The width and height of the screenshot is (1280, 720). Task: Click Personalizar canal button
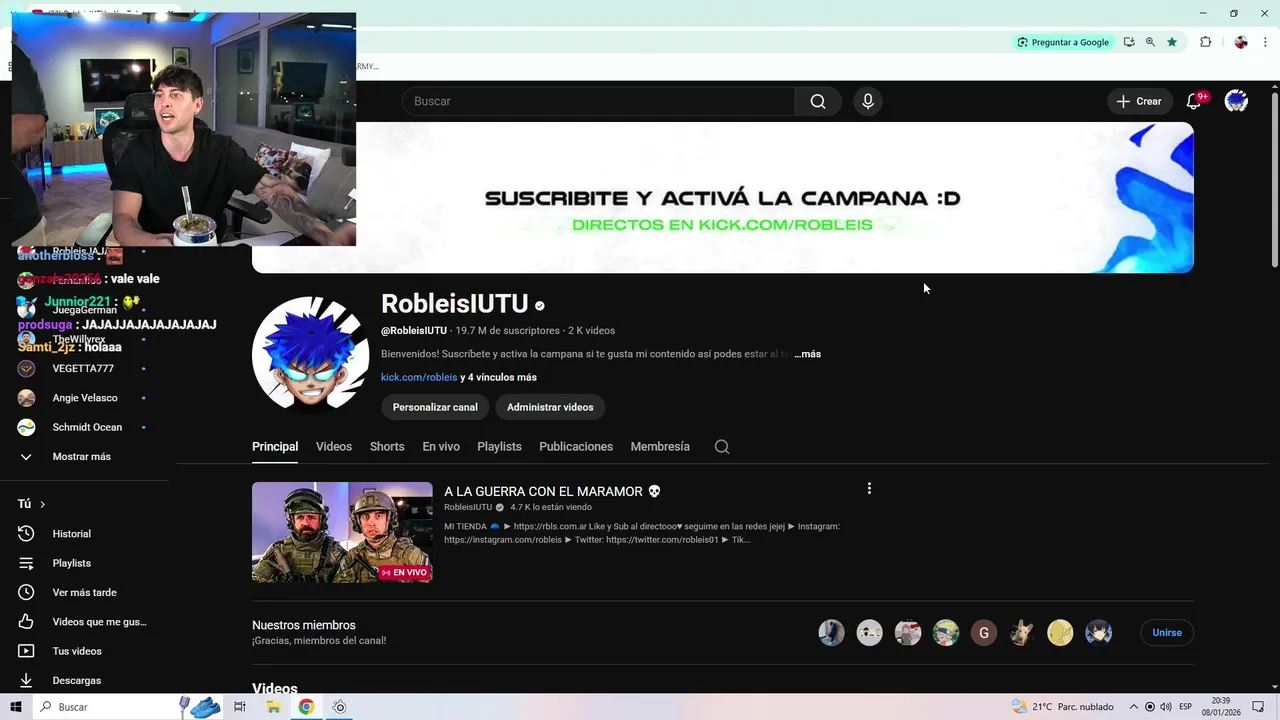pyautogui.click(x=435, y=407)
